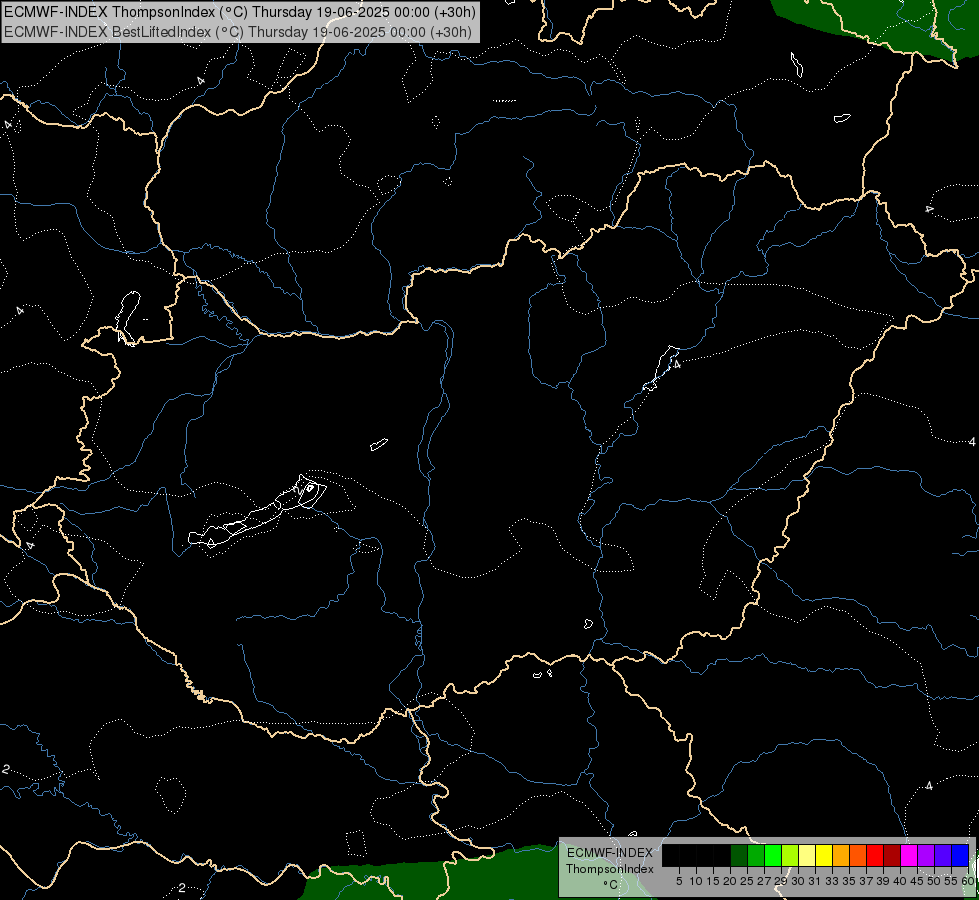Pick the pale yellow 30–31 legend swatch
The width and height of the screenshot is (979, 900).
click(807, 855)
